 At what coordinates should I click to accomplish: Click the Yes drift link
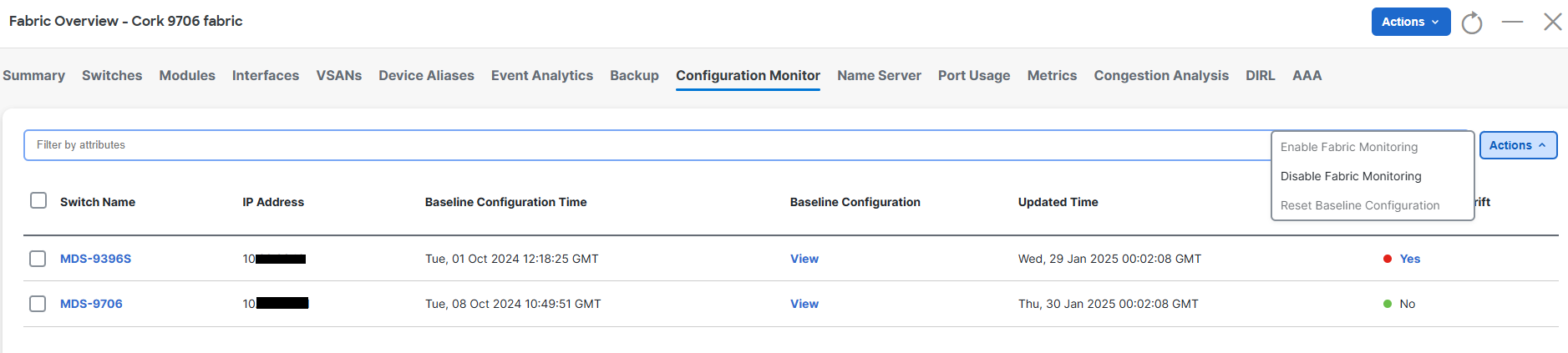(x=1410, y=259)
